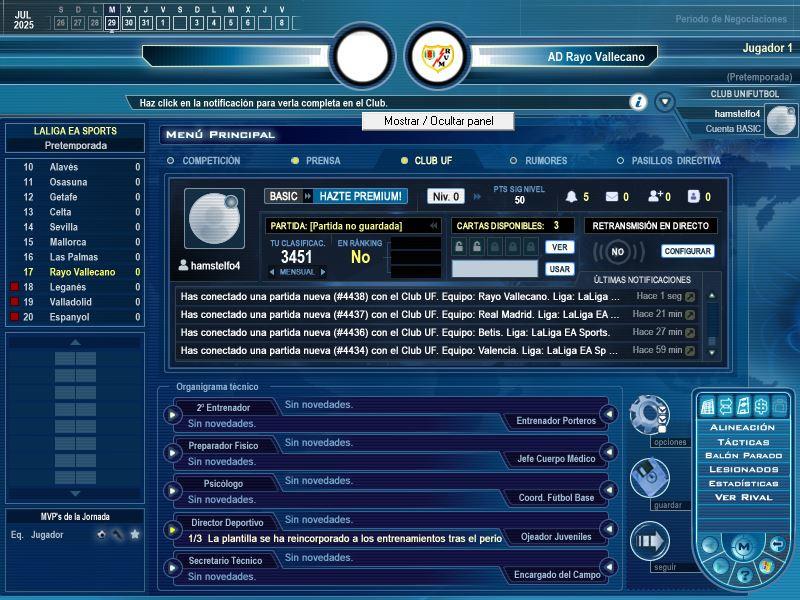The height and width of the screenshot is (600, 800).
Task: Click the back arrow round button
Action: 777,544
